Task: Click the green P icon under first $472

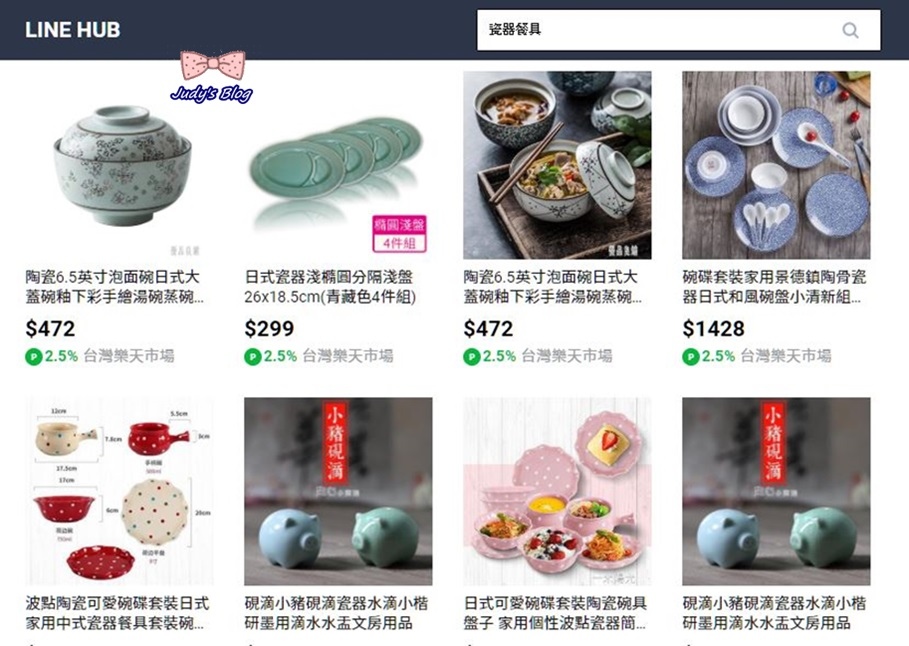Action: tap(34, 356)
